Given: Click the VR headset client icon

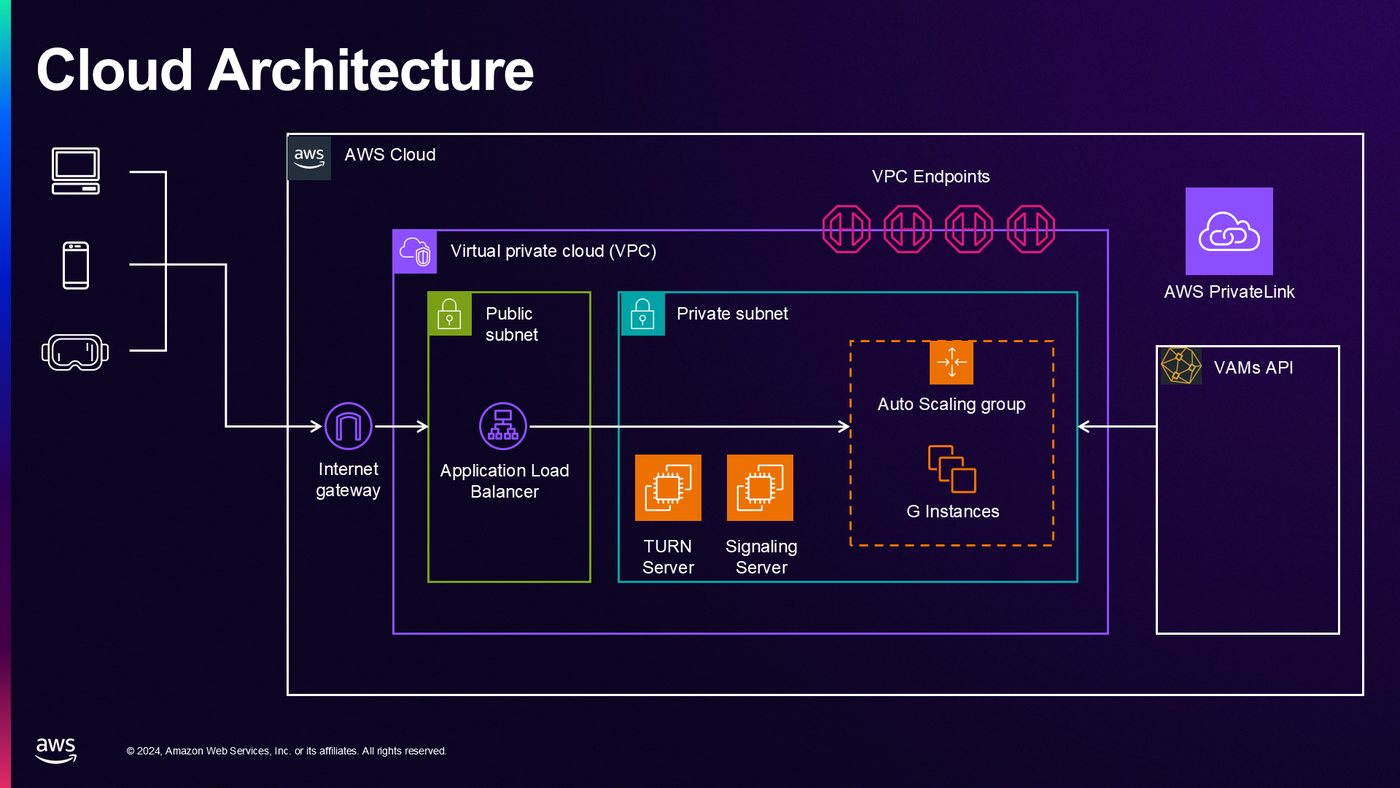Looking at the screenshot, I should click(x=75, y=351).
